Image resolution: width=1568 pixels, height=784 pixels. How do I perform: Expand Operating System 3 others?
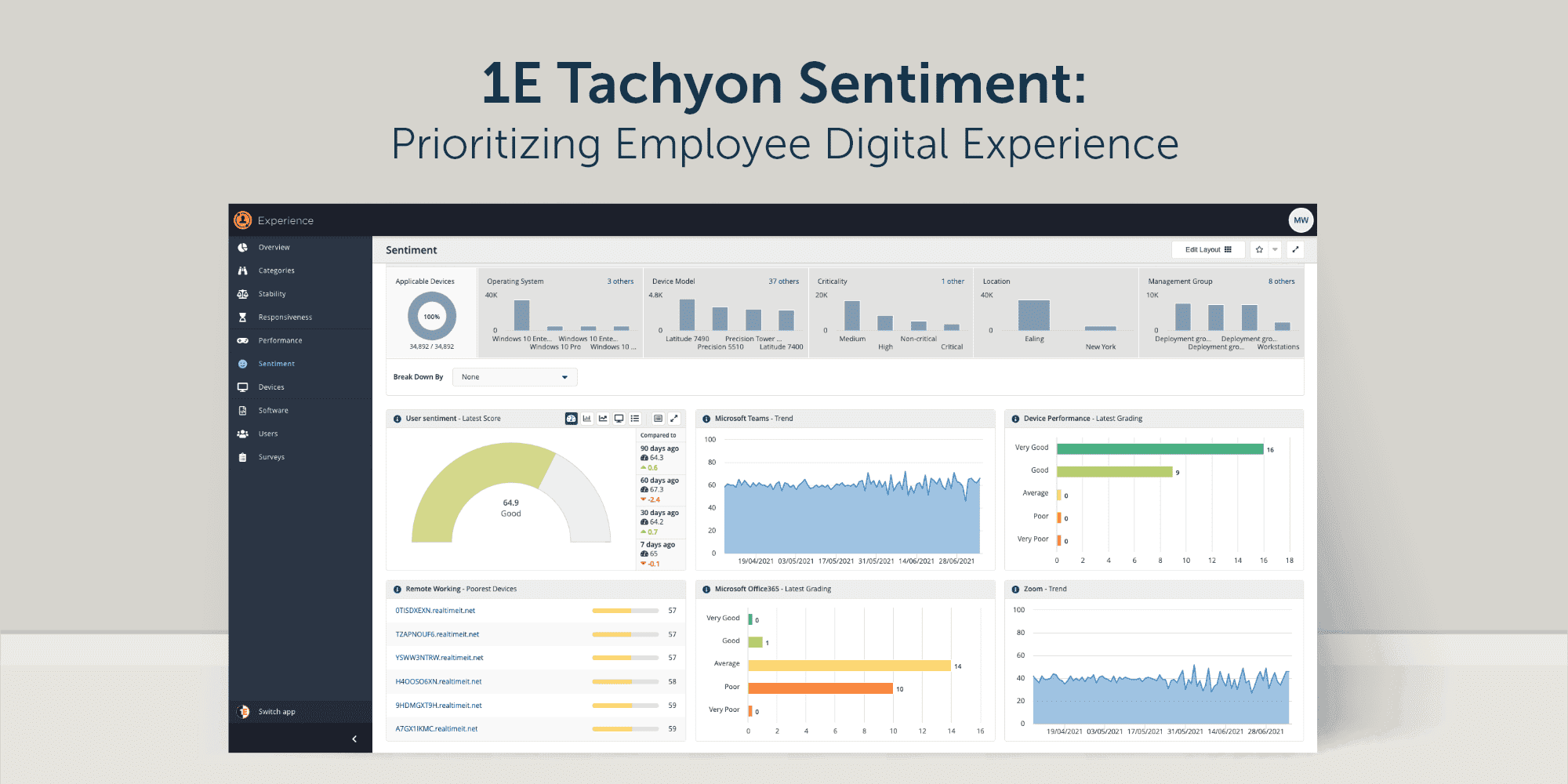[620, 281]
